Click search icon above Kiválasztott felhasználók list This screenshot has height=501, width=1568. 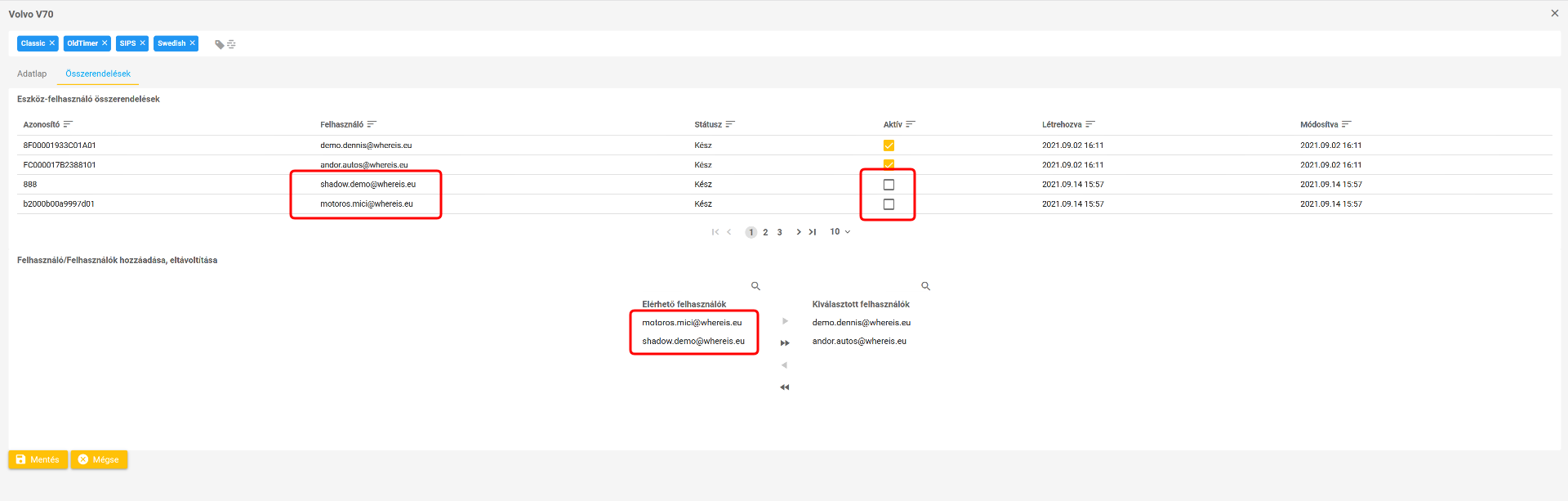pos(925,286)
